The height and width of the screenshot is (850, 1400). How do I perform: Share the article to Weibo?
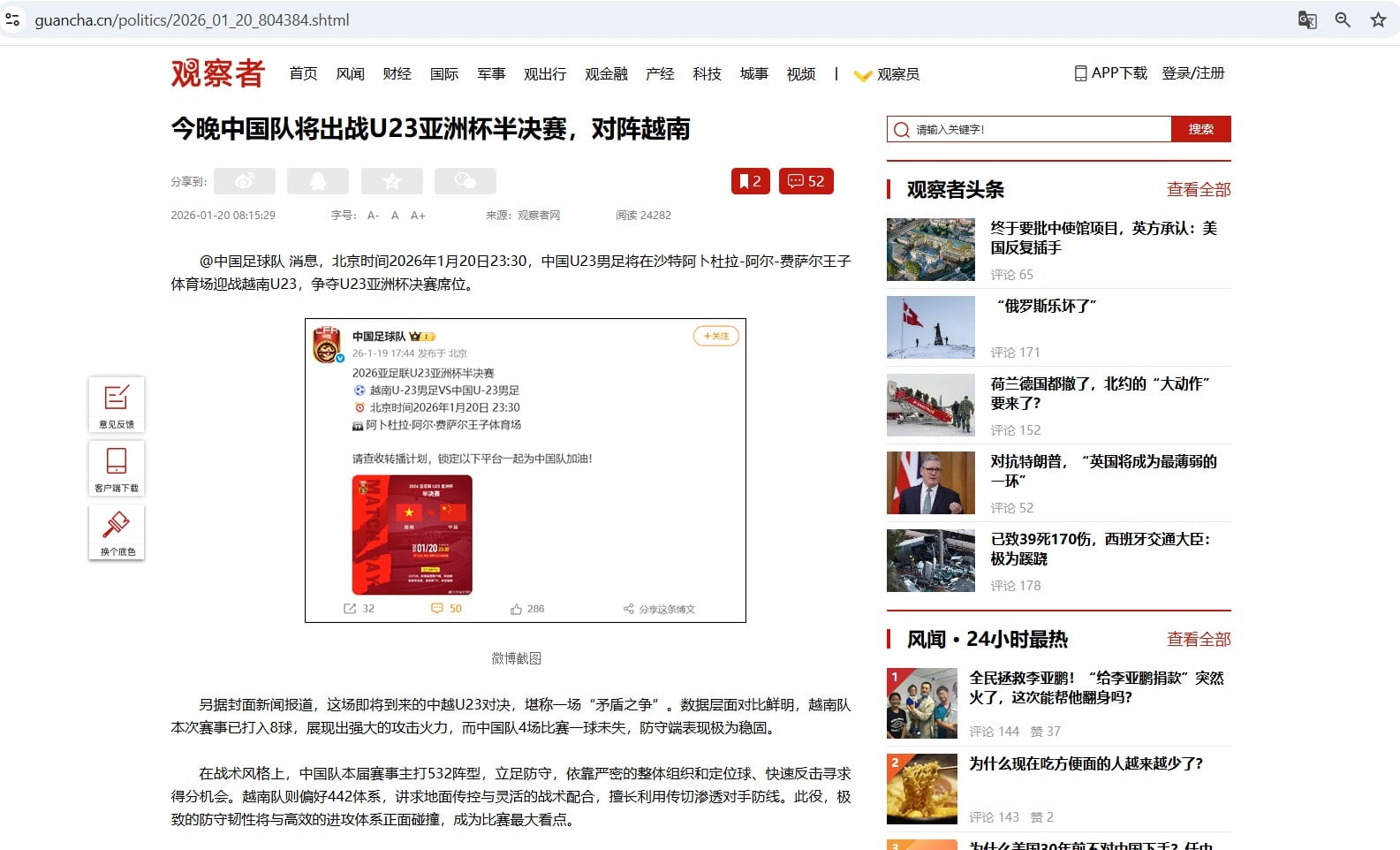click(x=245, y=181)
